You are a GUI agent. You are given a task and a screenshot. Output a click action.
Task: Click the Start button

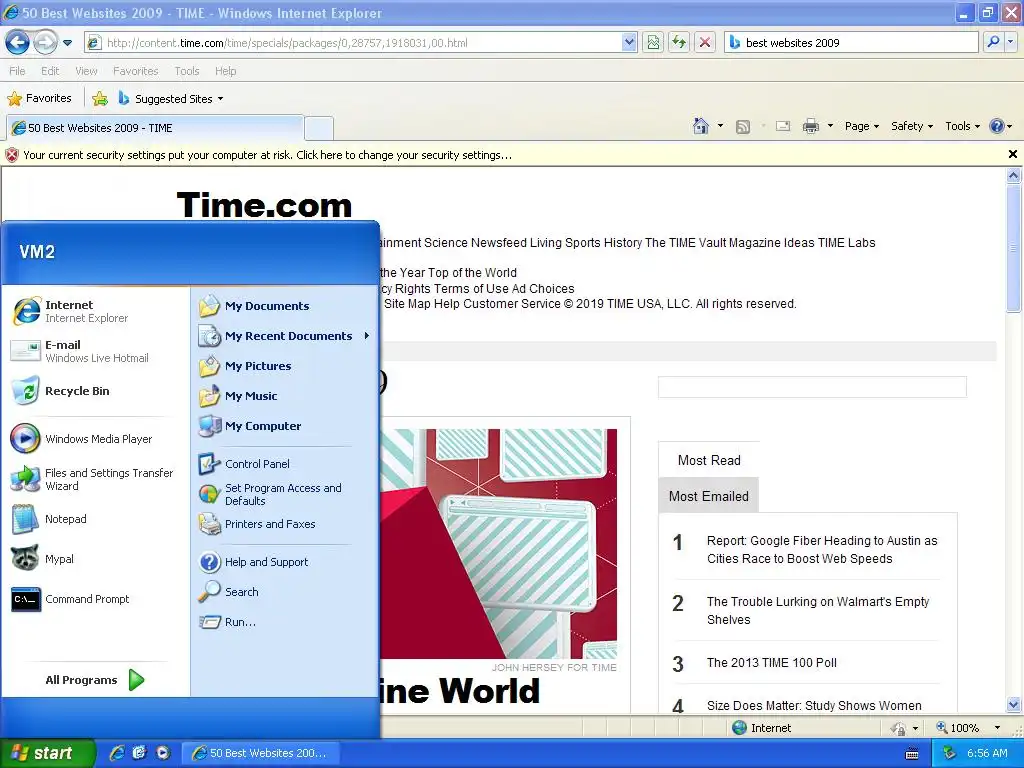tap(47, 753)
